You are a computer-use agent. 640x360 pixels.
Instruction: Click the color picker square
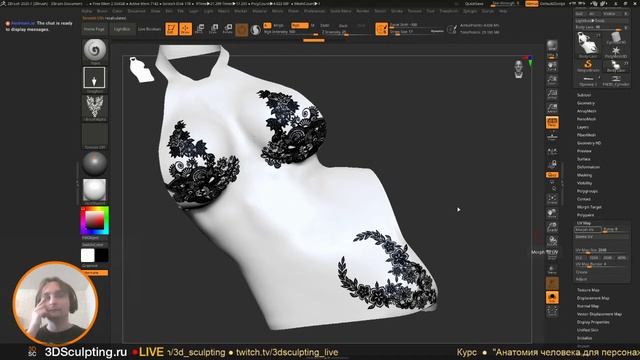click(x=95, y=220)
